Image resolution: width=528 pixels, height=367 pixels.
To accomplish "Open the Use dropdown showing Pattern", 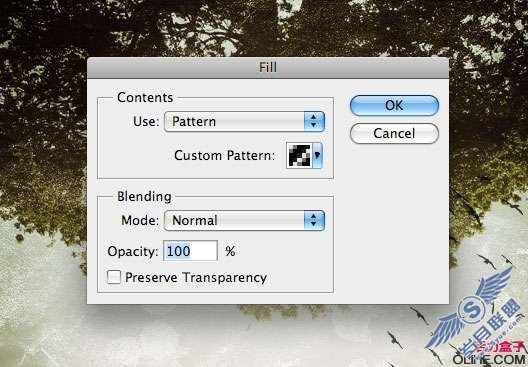I will [244, 121].
